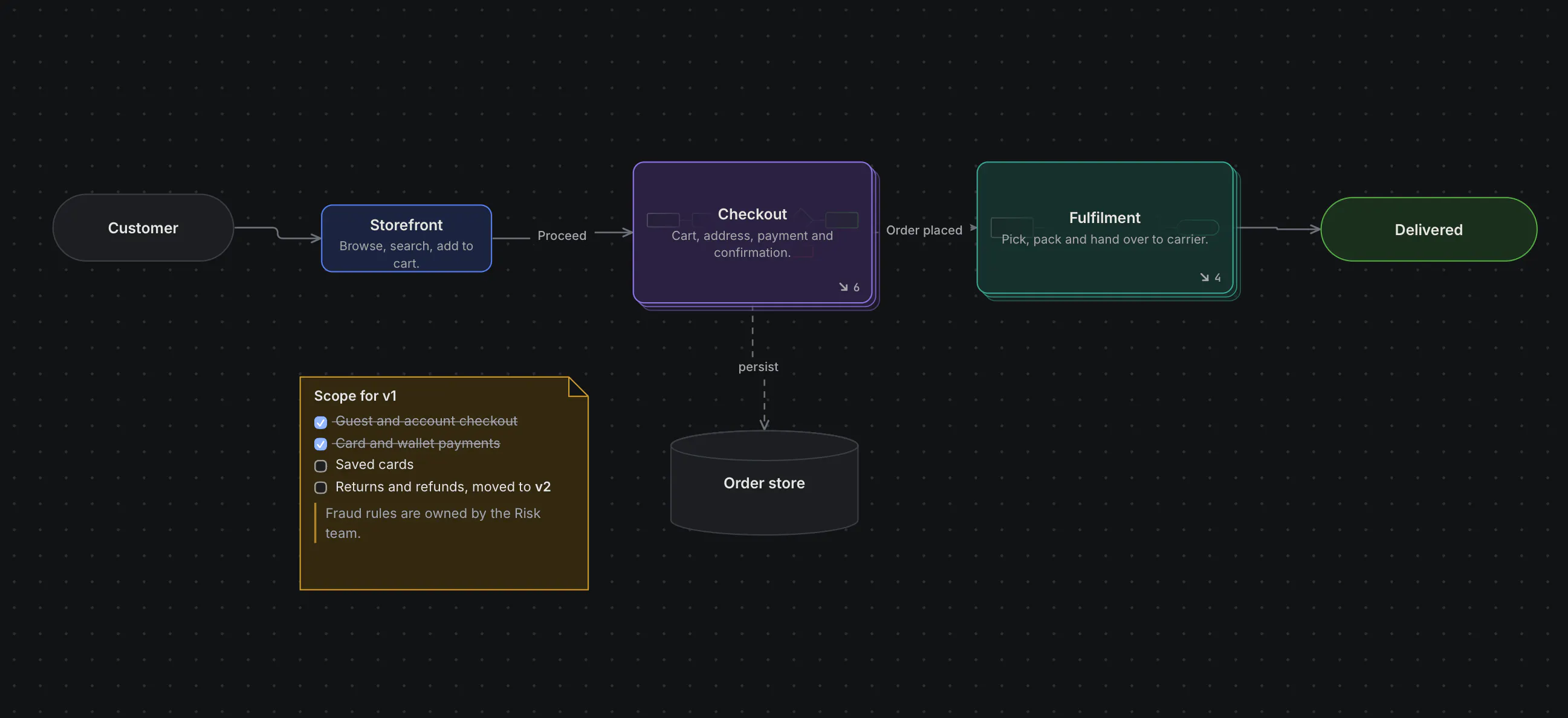Open the Checkout subflow node
The width and height of the screenshot is (1568, 718).
[753, 233]
